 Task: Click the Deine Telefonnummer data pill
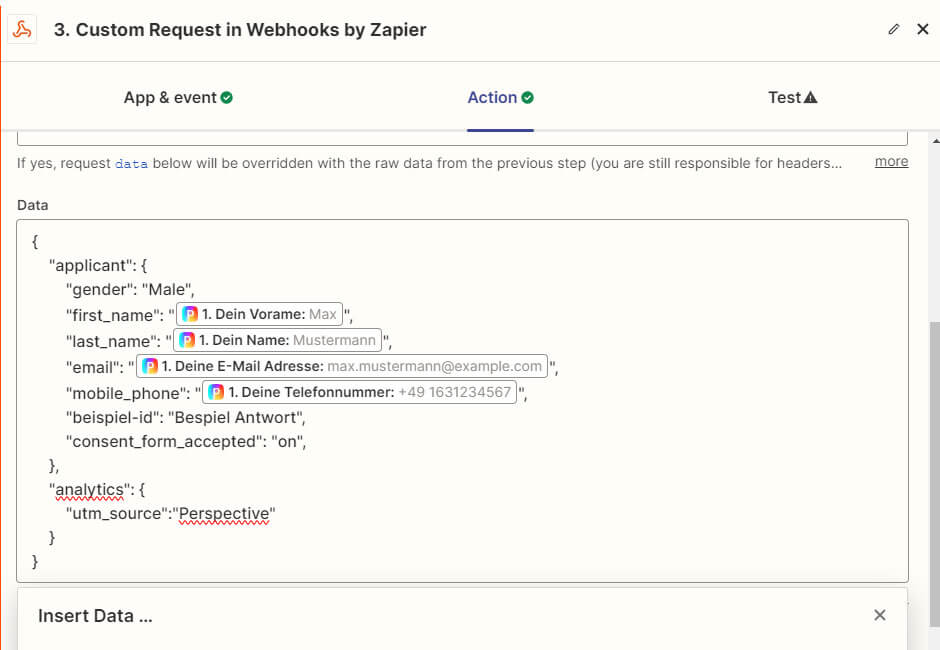[361, 393]
